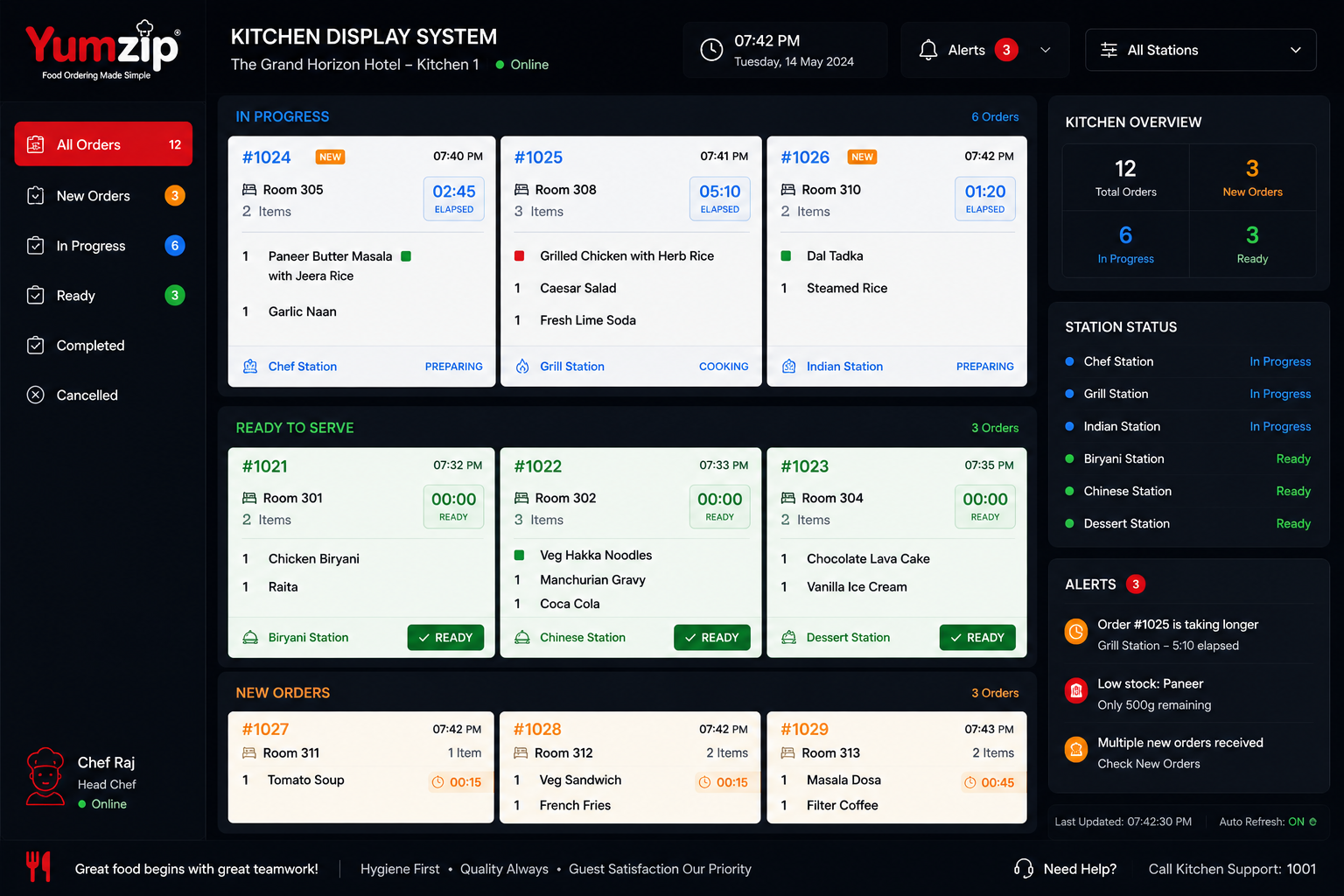Click '3 Orders' count in Ready to Serve header
The width and height of the screenshot is (1344, 896).
(995, 428)
